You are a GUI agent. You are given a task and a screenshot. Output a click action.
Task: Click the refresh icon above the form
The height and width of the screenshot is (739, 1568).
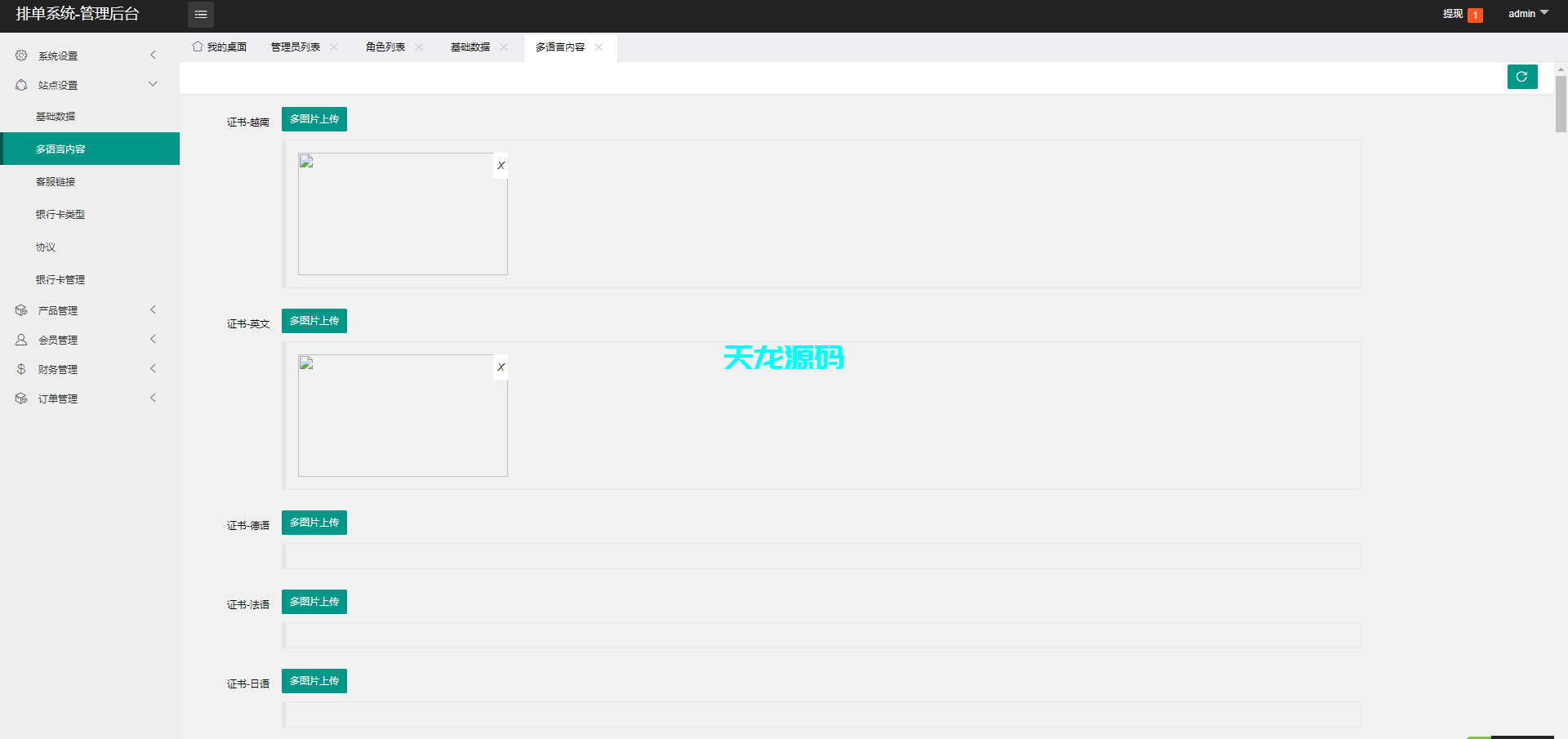coord(1521,76)
